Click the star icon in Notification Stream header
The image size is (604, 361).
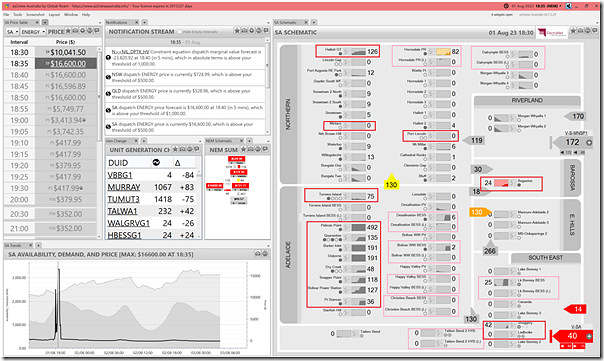click(237, 31)
